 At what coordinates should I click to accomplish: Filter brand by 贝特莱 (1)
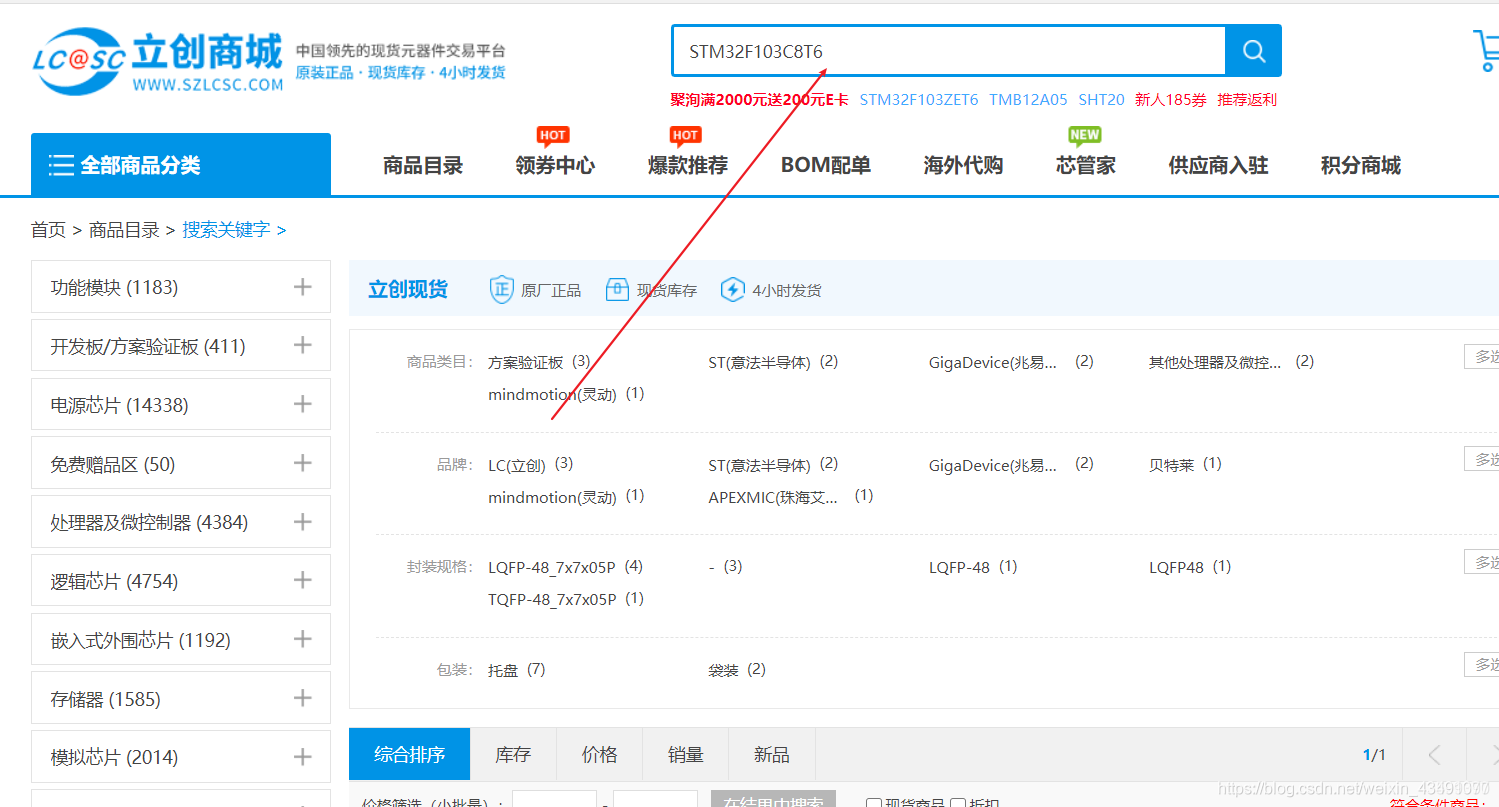point(1185,465)
